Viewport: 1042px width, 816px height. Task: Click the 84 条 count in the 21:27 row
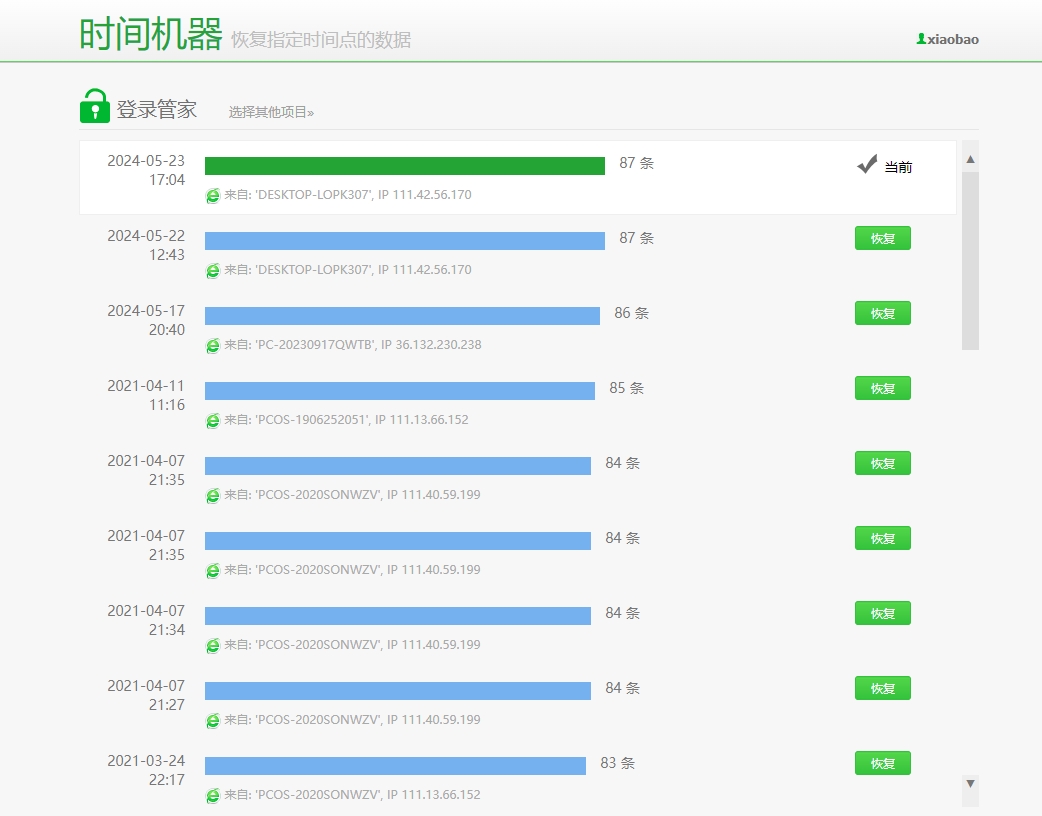(623, 688)
